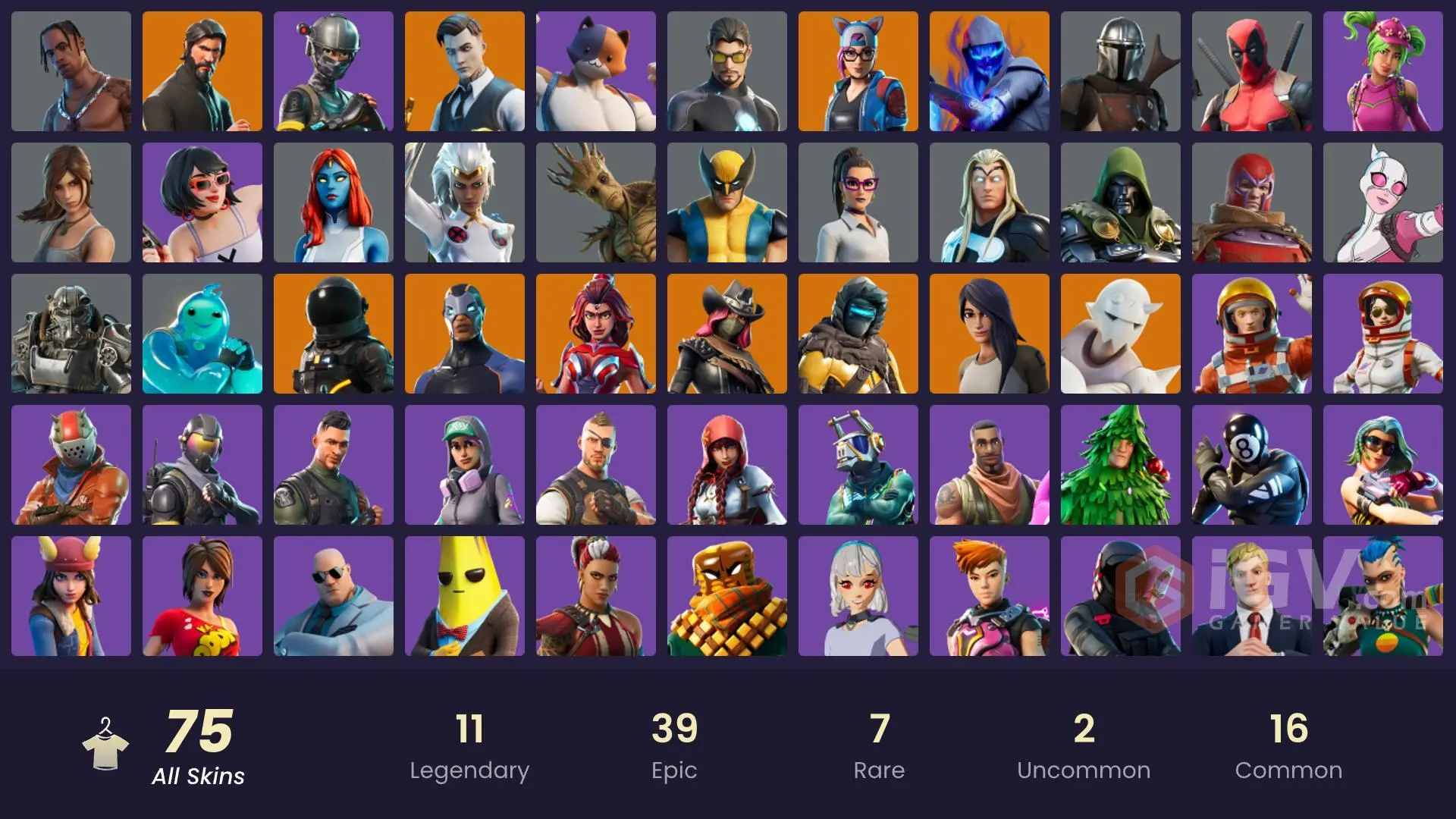Select the banana Peely skin thumbnail
This screenshot has width=1456, height=819.
[x=465, y=596]
